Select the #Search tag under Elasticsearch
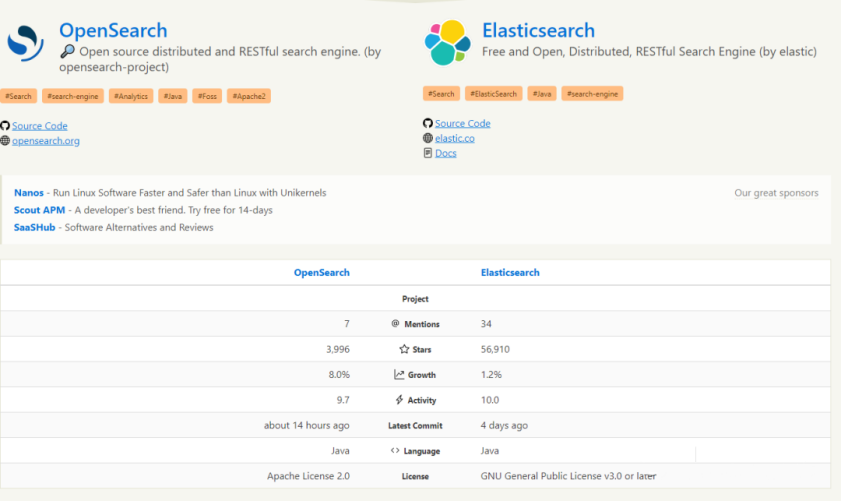The image size is (842, 501). 441,93
